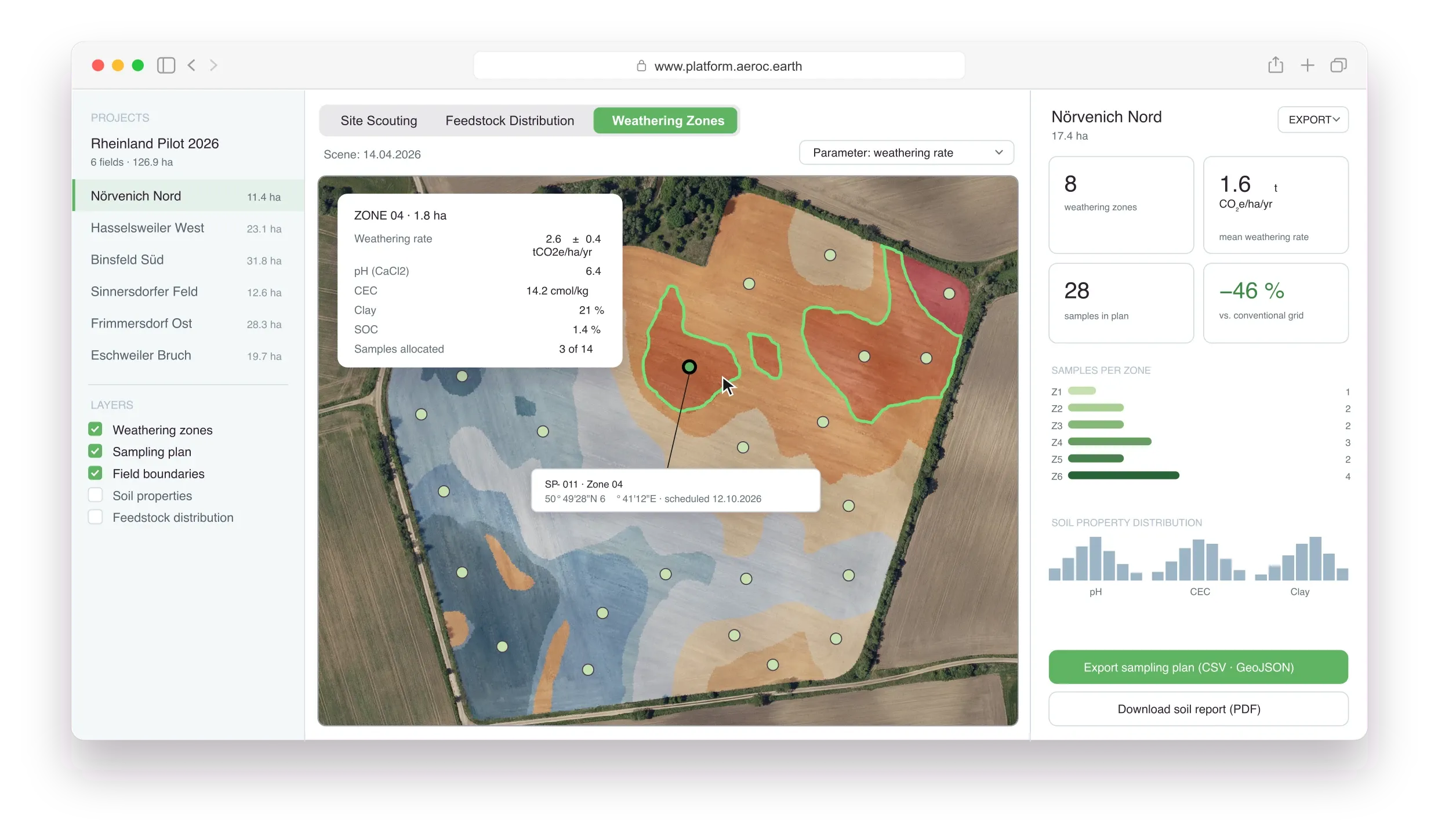Viewport: 1438px width, 840px height.
Task: Click the Clay distribution histogram
Action: (x=1301, y=559)
